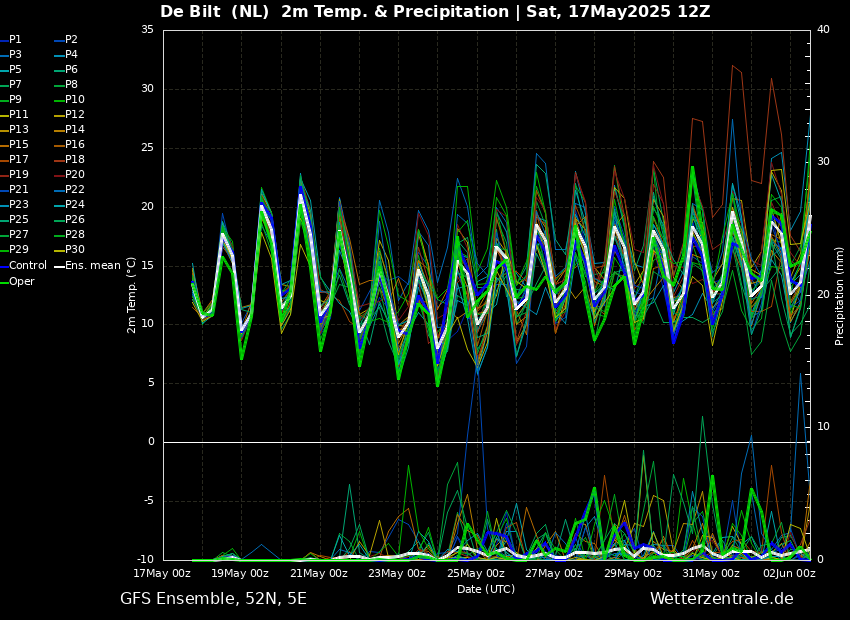Viewport: 850px width, 620px height.
Task: Select the Control run legend item
Action: point(27,266)
